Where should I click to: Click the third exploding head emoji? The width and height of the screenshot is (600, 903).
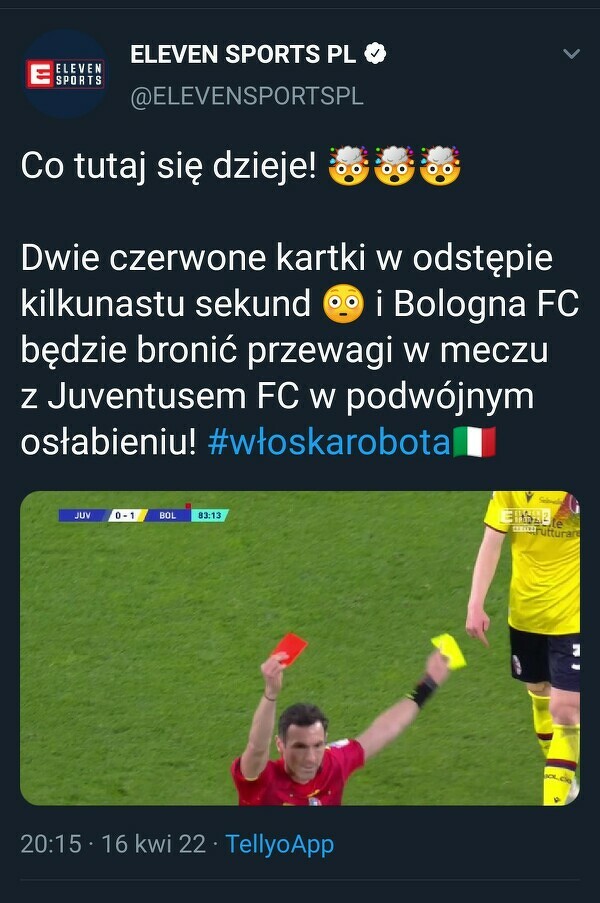point(440,165)
